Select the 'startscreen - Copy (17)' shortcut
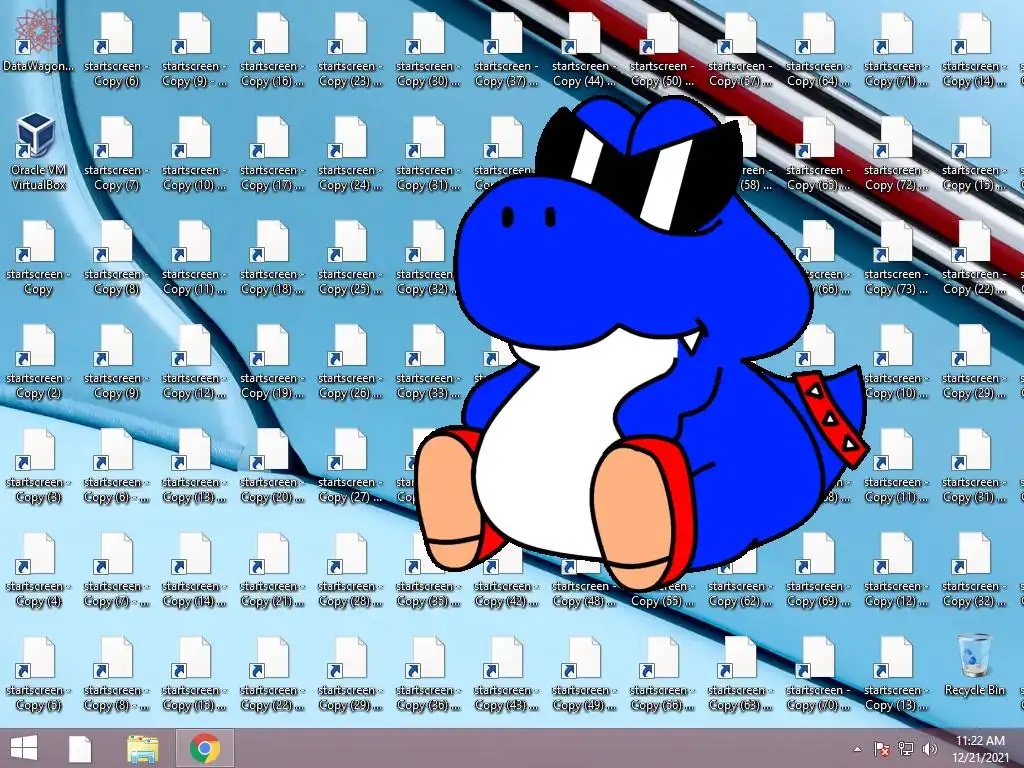This screenshot has height=768, width=1024. click(x=272, y=155)
